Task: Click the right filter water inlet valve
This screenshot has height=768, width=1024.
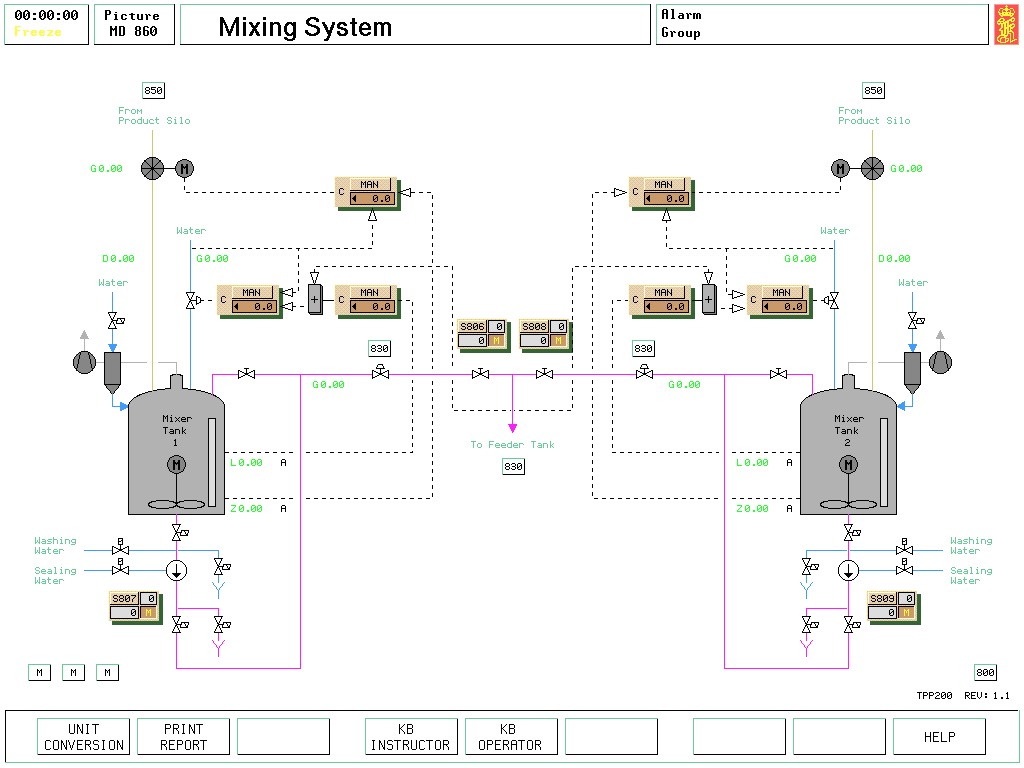Action: [915, 321]
